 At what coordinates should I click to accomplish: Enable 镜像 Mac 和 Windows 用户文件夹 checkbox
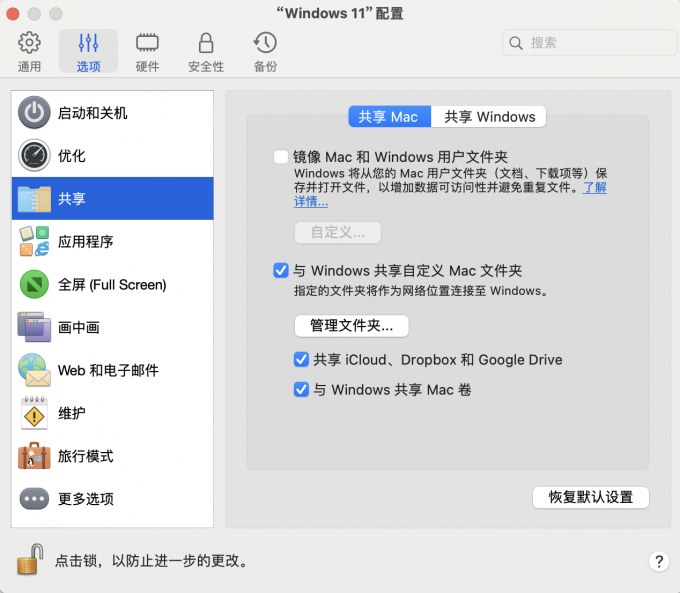point(281,157)
